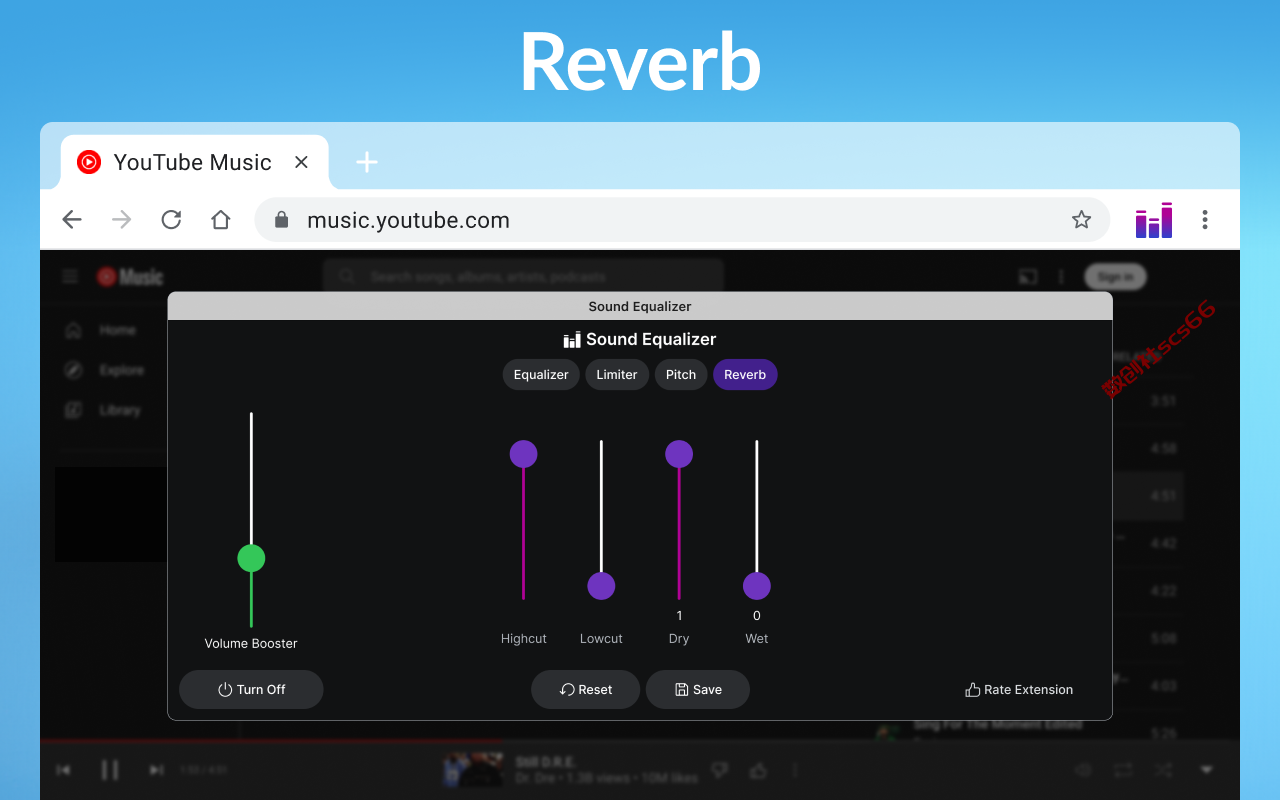The height and width of the screenshot is (800, 1280).
Task: Go to browser home icon
Action: pyautogui.click(x=221, y=220)
